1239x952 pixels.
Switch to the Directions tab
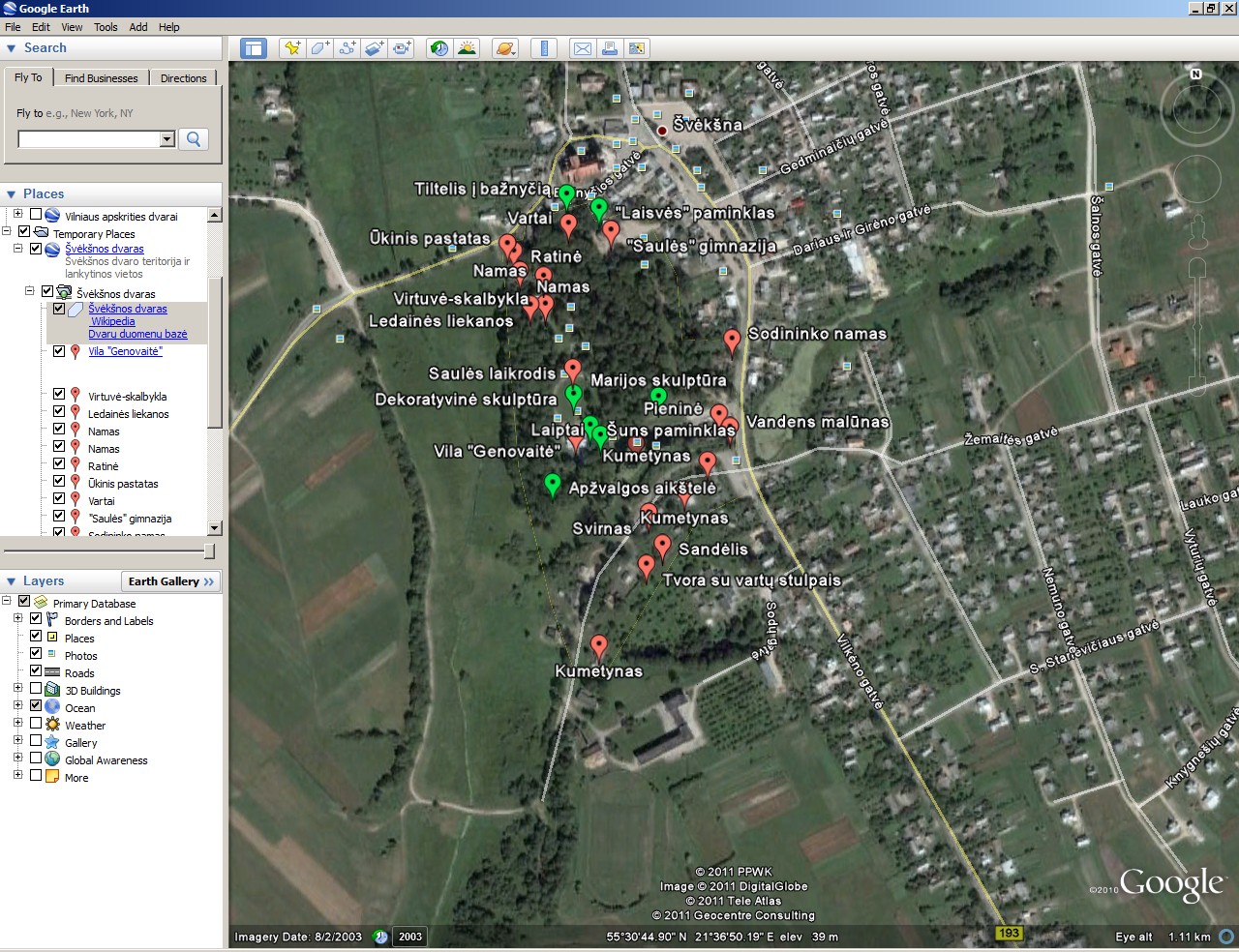tap(183, 78)
